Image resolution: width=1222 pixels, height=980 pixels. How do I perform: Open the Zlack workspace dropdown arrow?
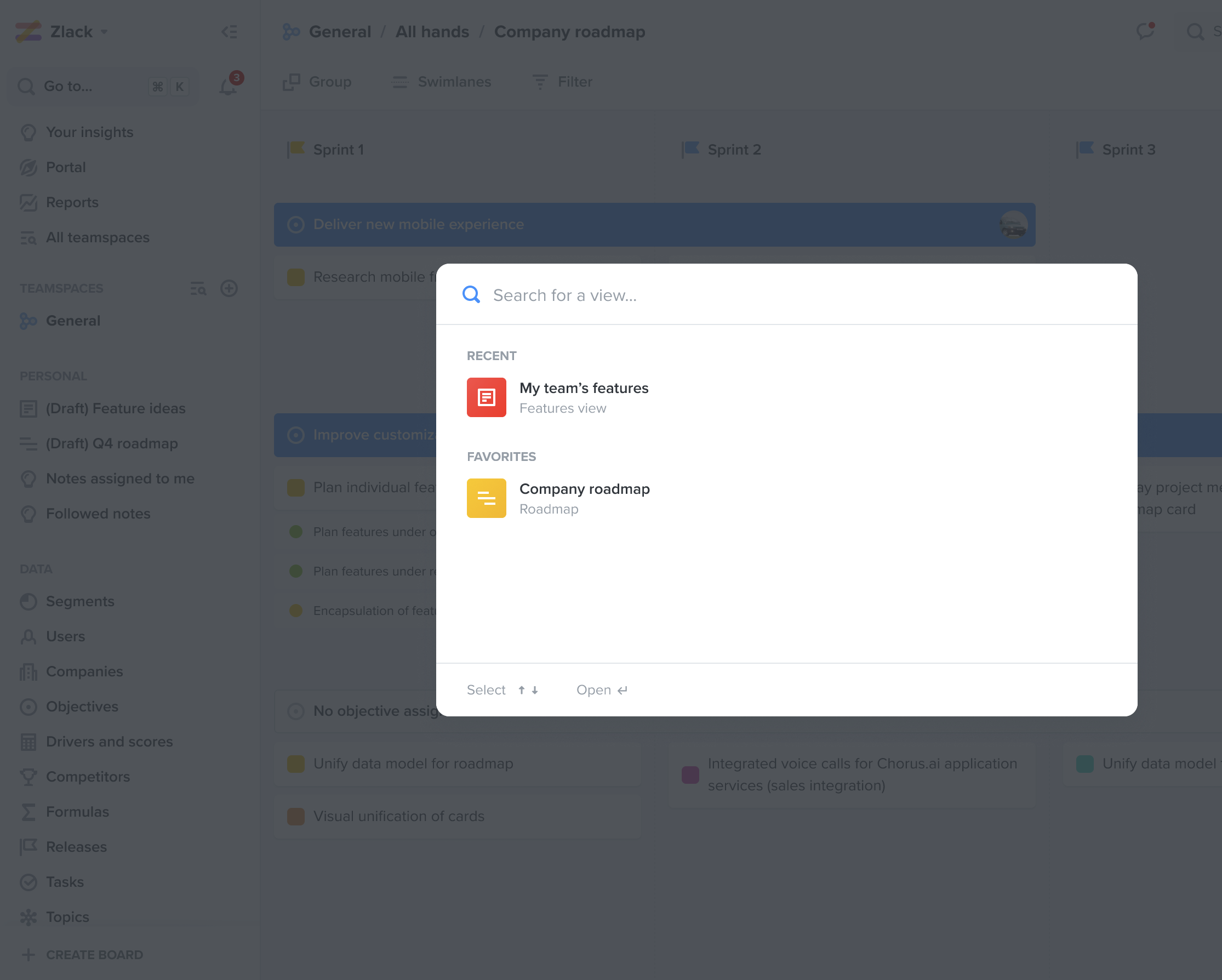click(104, 32)
